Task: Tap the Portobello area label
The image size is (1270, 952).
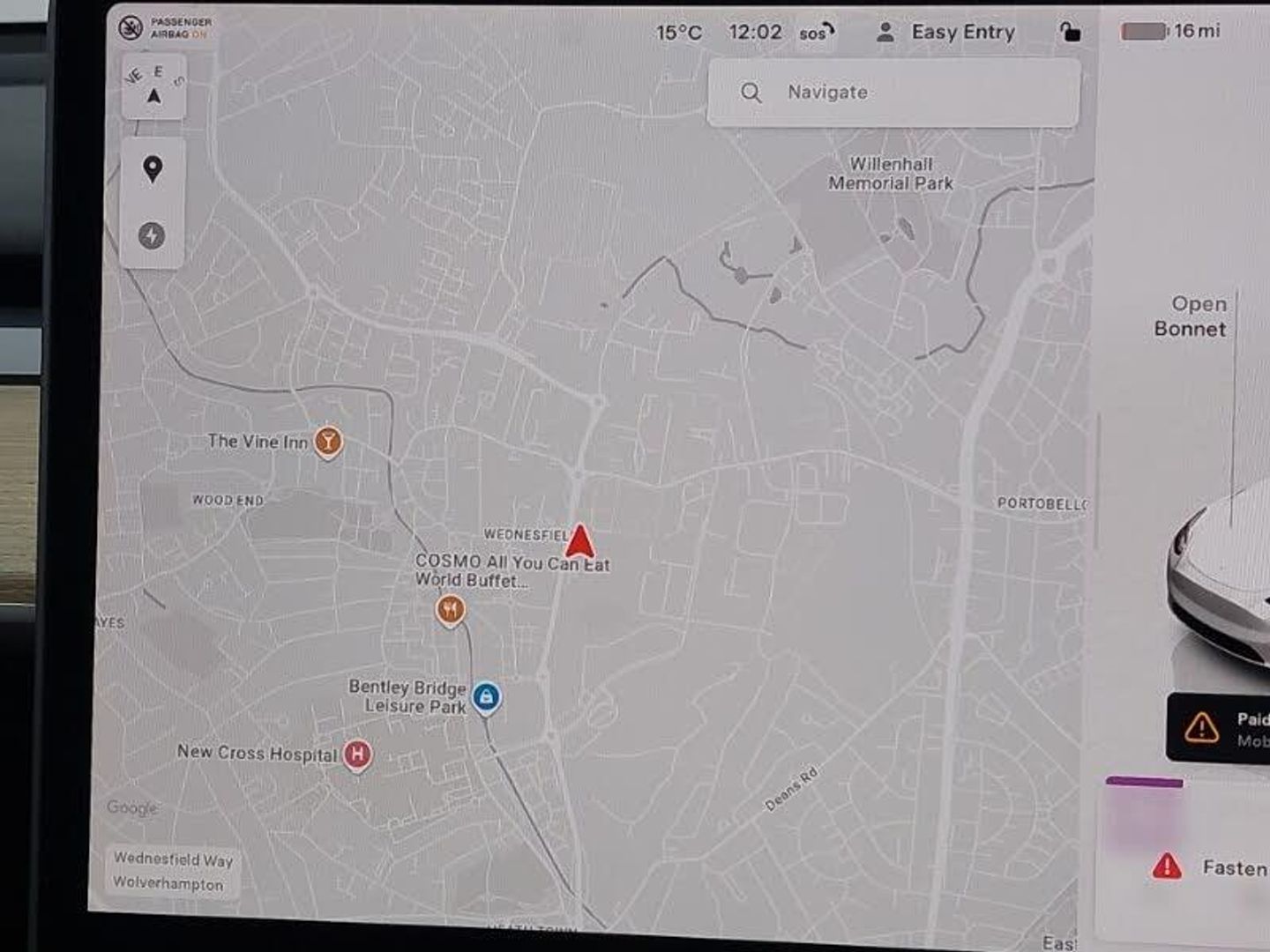Action: pos(1042,503)
